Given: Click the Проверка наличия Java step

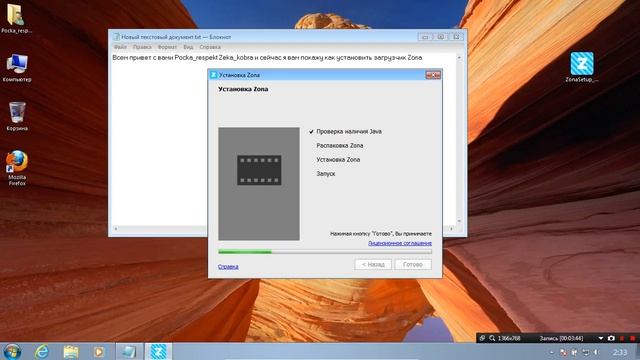Looking at the screenshot, I should coord(349,131).
